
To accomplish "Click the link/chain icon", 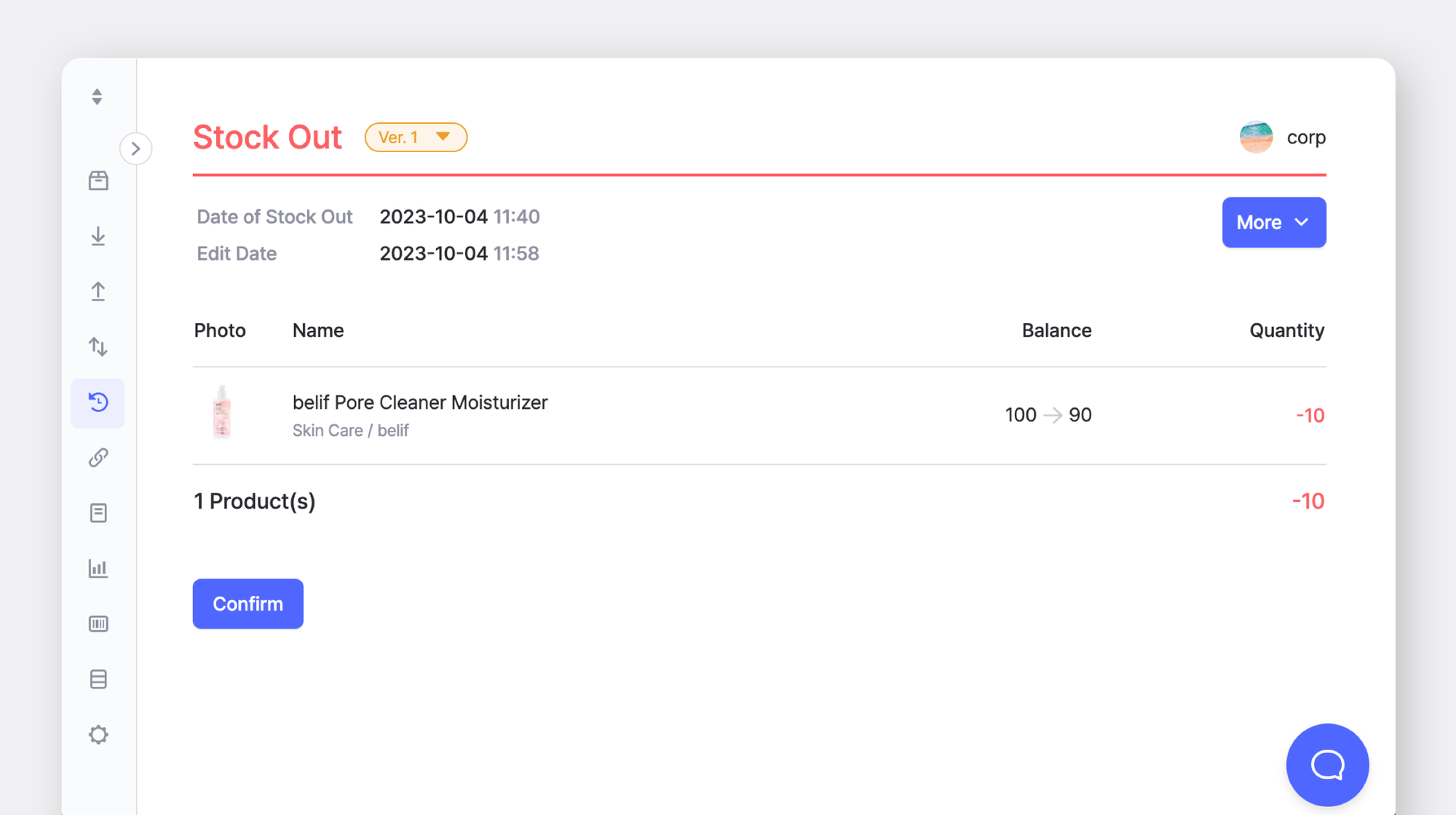I will point(97,458).
